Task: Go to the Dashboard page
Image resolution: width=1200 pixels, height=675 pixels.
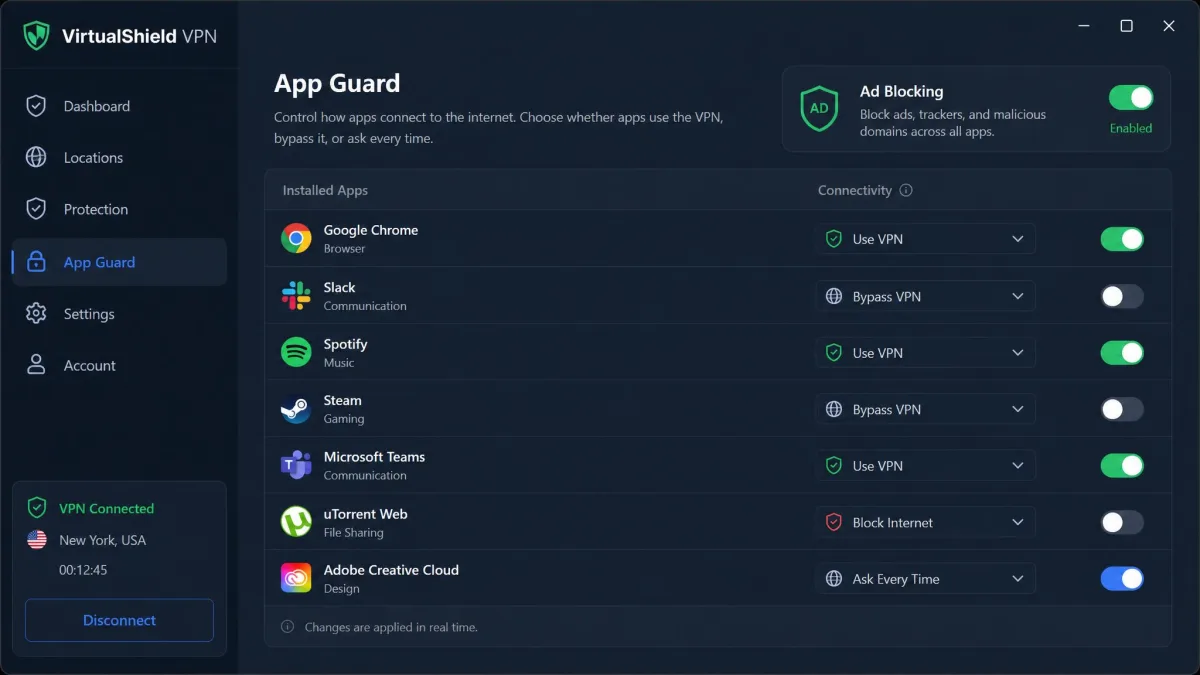Action: [x=119, y=106]
